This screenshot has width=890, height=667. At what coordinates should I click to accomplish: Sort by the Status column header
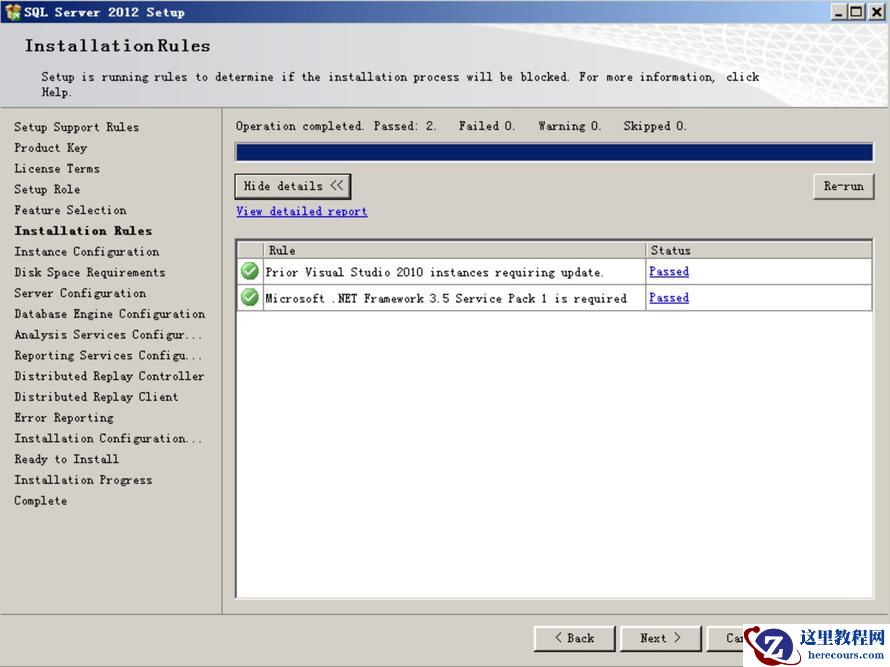click(758, 250)
